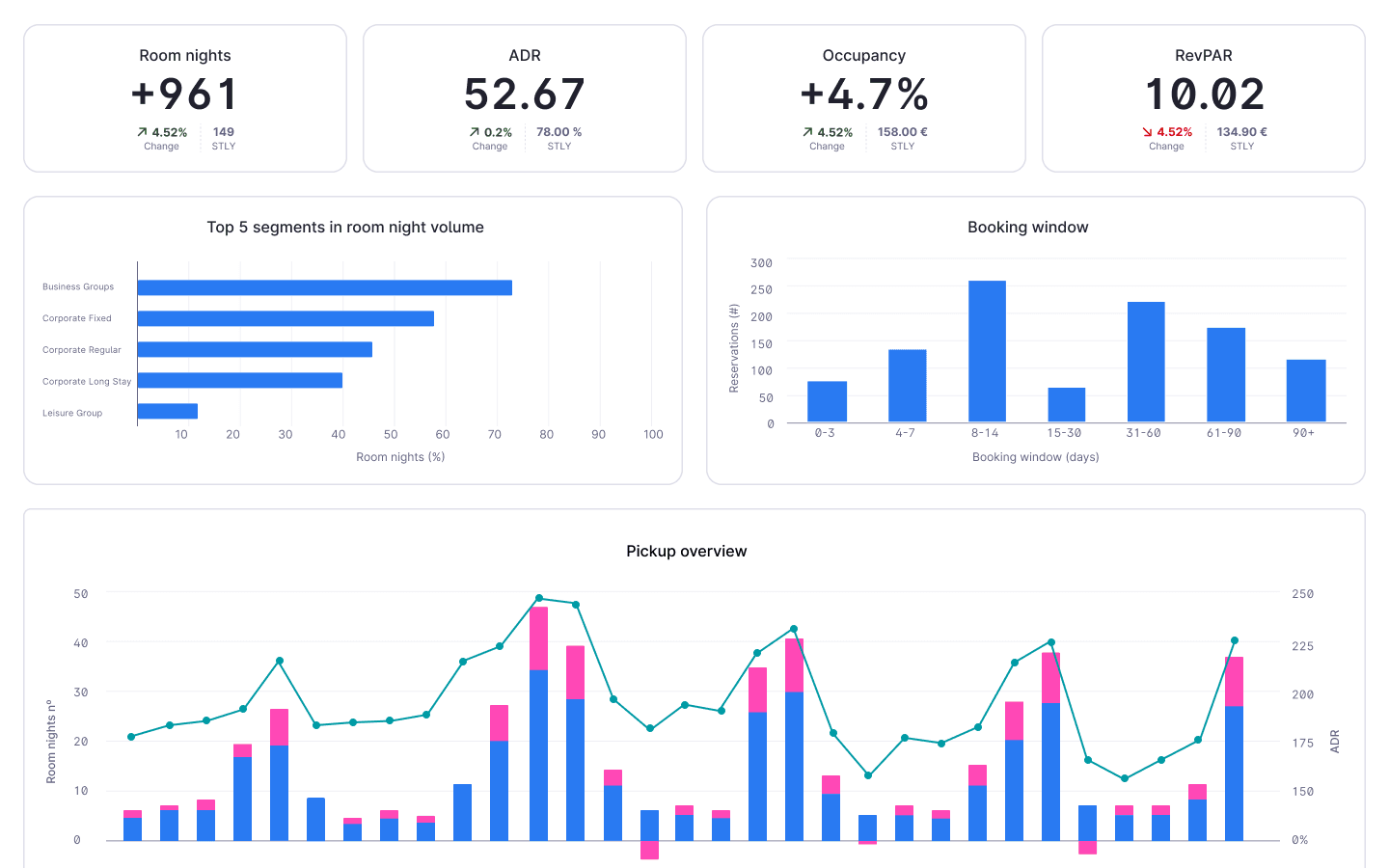
Task: Click the Occupancy card title
Action: coord(864,56)
